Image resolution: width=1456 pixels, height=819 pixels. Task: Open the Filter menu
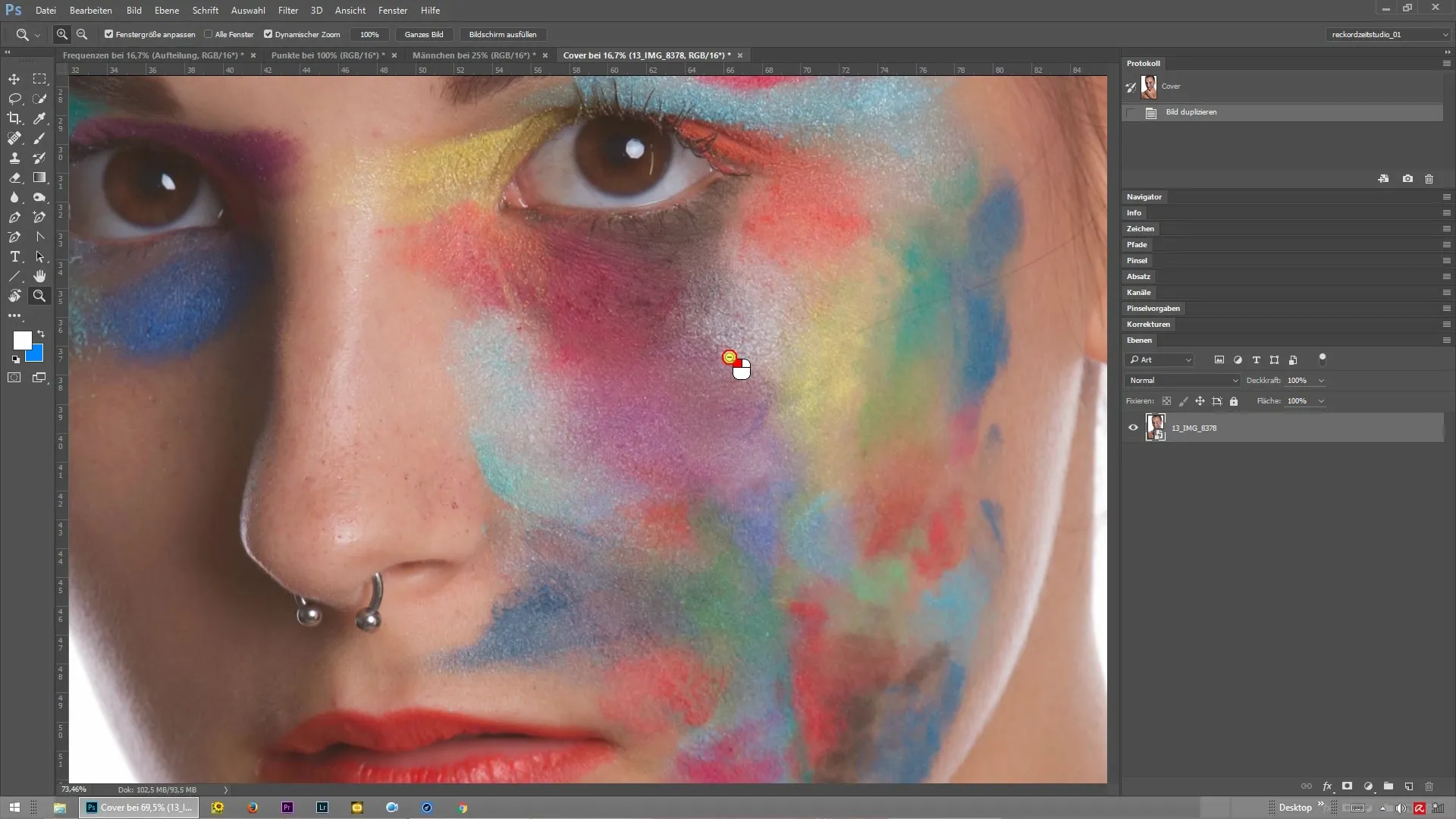(x=288, y=11)
